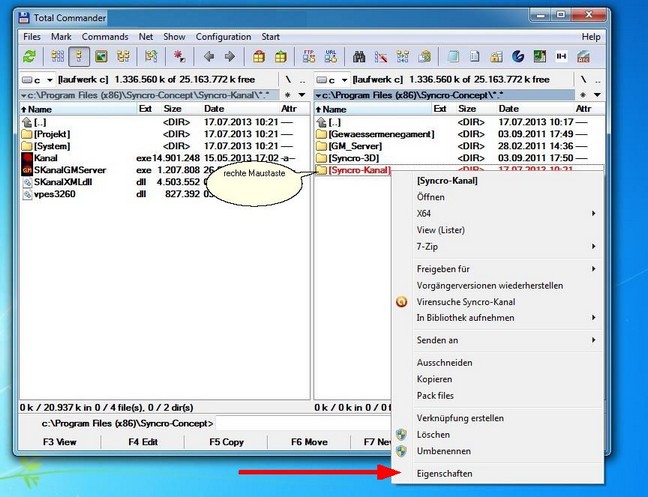Click the last toolbar icon on the right

(583, 56)
